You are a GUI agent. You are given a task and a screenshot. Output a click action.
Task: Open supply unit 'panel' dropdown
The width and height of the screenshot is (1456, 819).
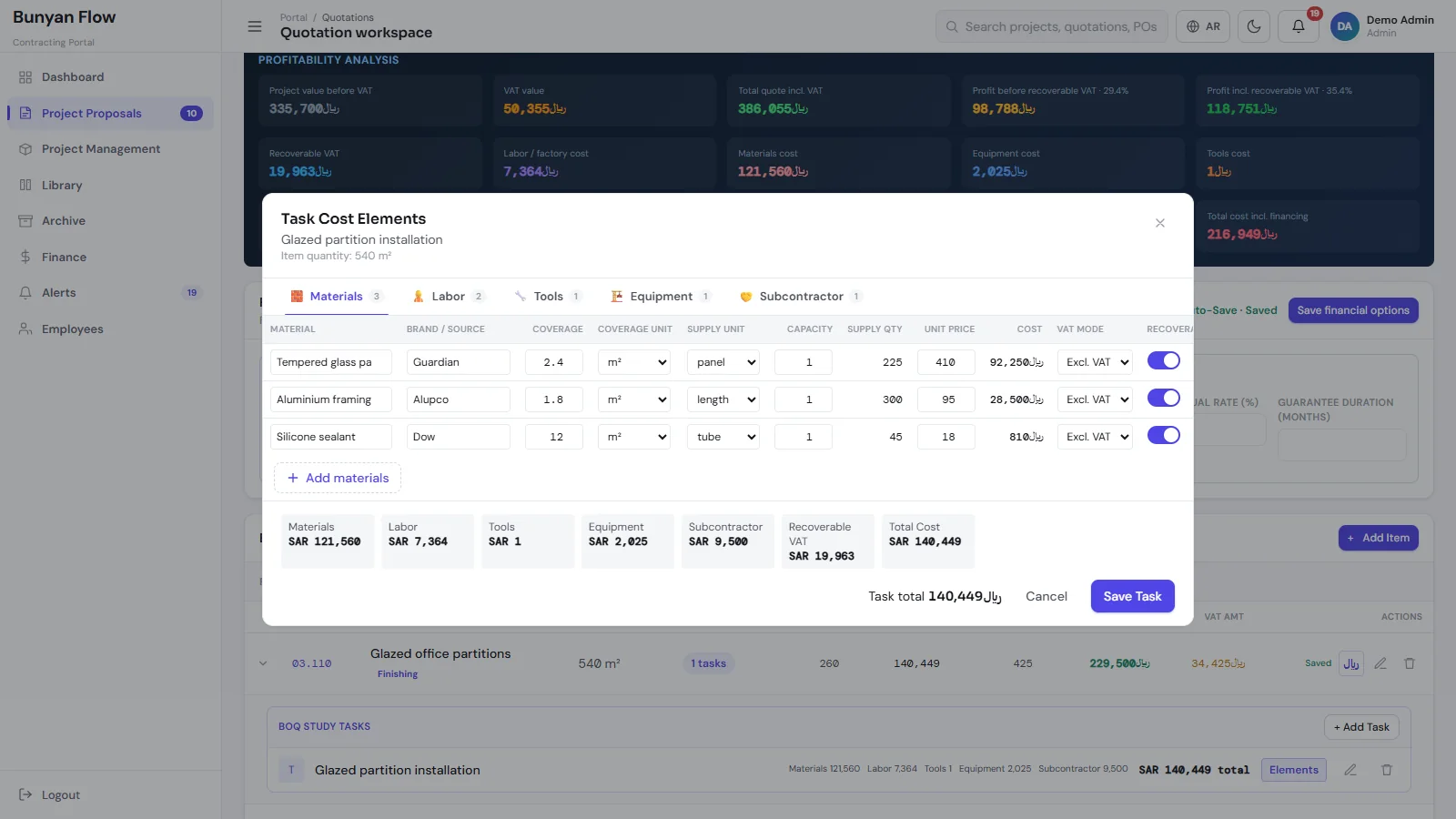click(723, 362)
